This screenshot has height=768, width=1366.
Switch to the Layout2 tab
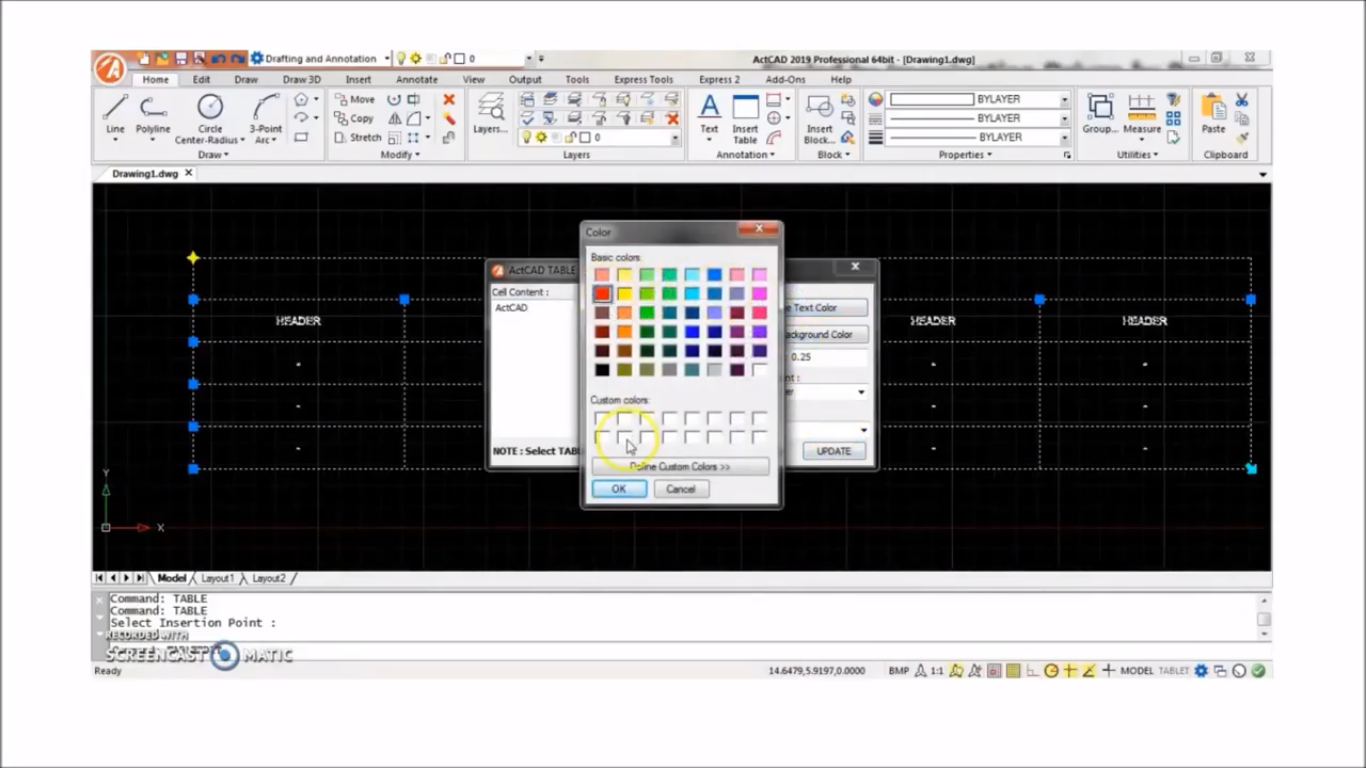pyautogui.click(x=268, y=578)
